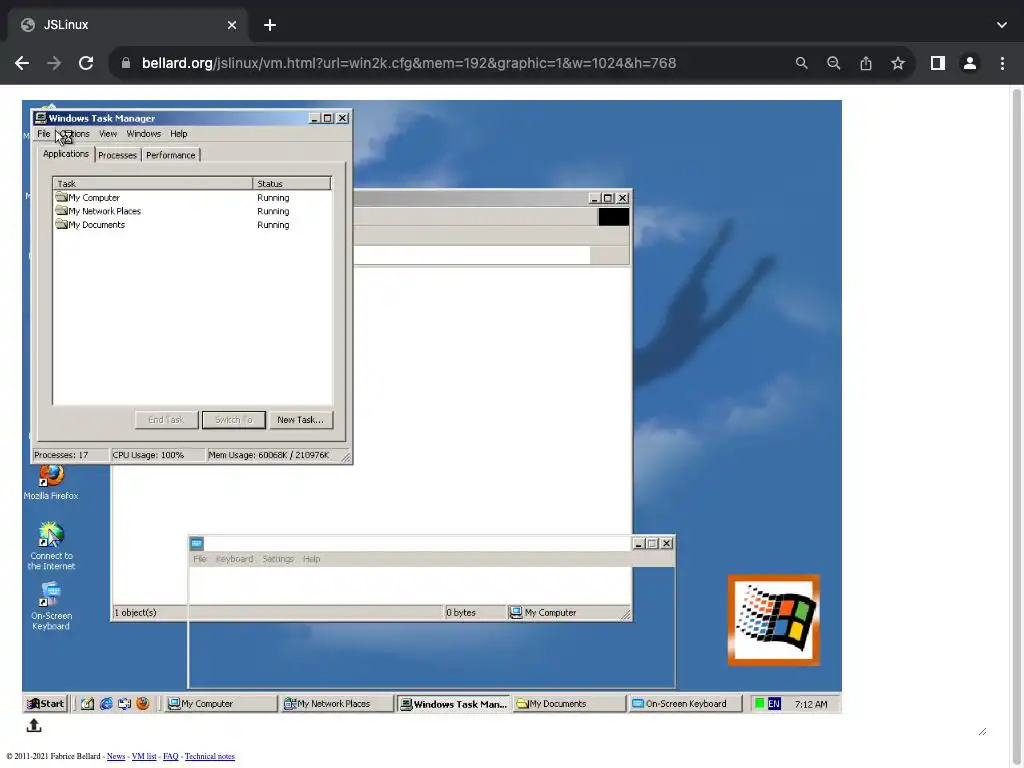1024x768 pixels.
Task: Switch to My Network Places taskbar button
Action: coord(337,703)
